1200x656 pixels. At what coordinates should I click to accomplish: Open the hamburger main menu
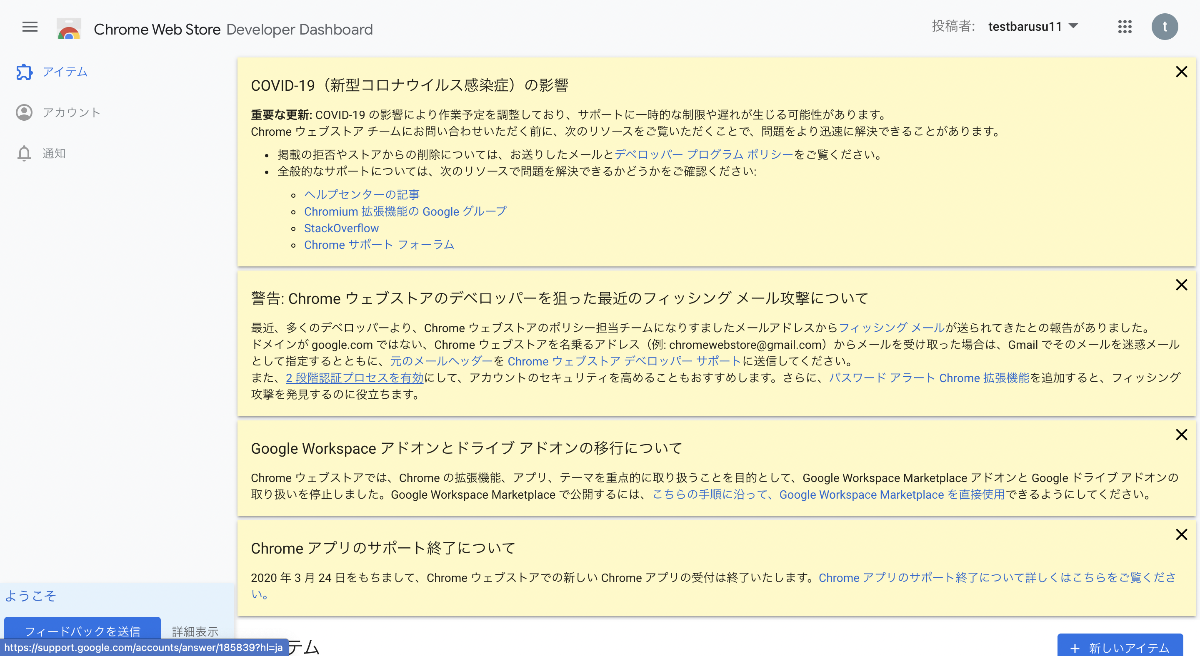(x=30, y=27)
